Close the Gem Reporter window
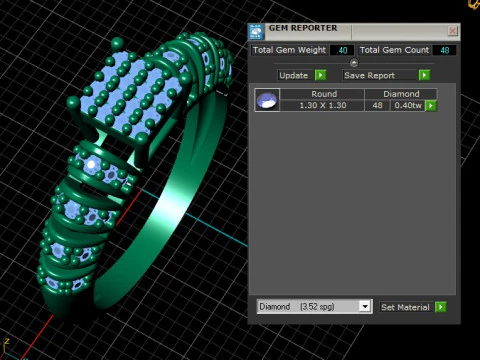 click(452, 31)
